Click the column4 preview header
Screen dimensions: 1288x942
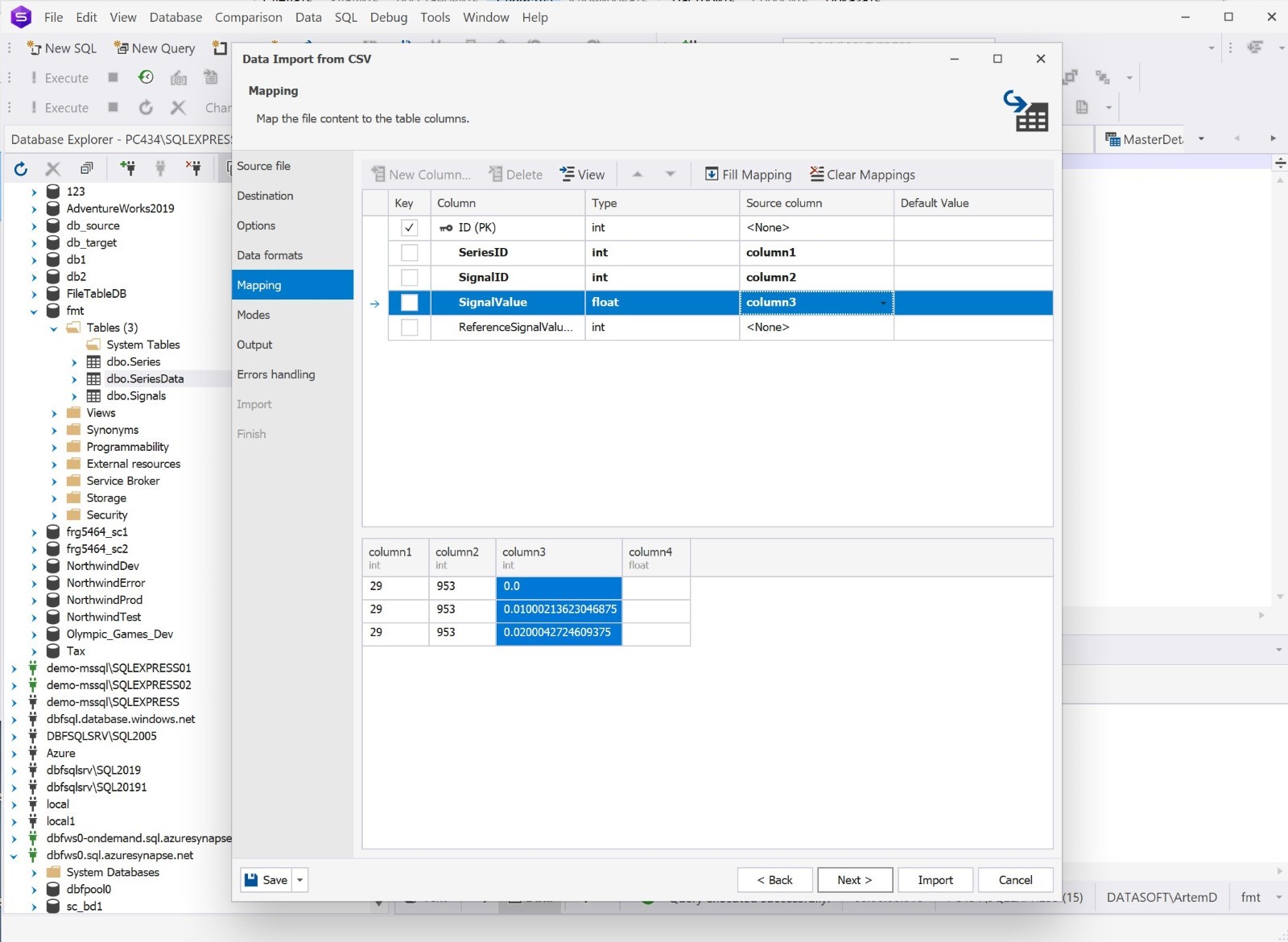[655, 557]
